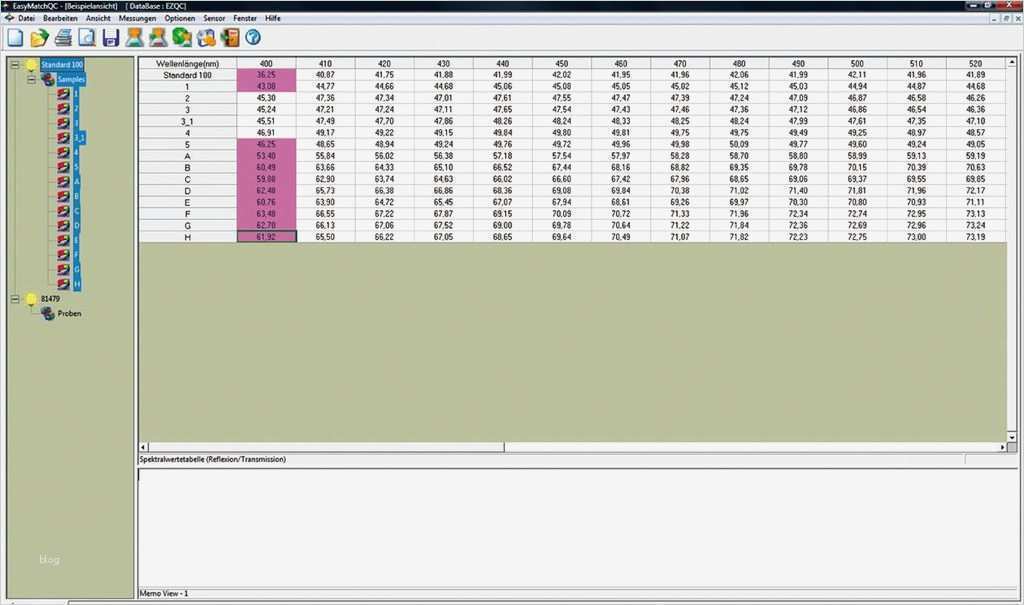
Task: Click cell 73,19 in row H
Action: point(976,237)
